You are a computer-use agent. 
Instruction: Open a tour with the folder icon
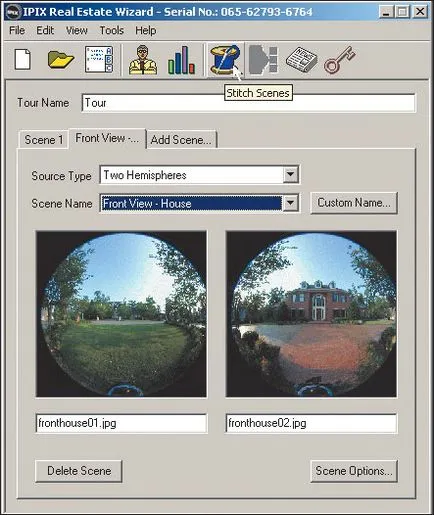tap(61, 59)
